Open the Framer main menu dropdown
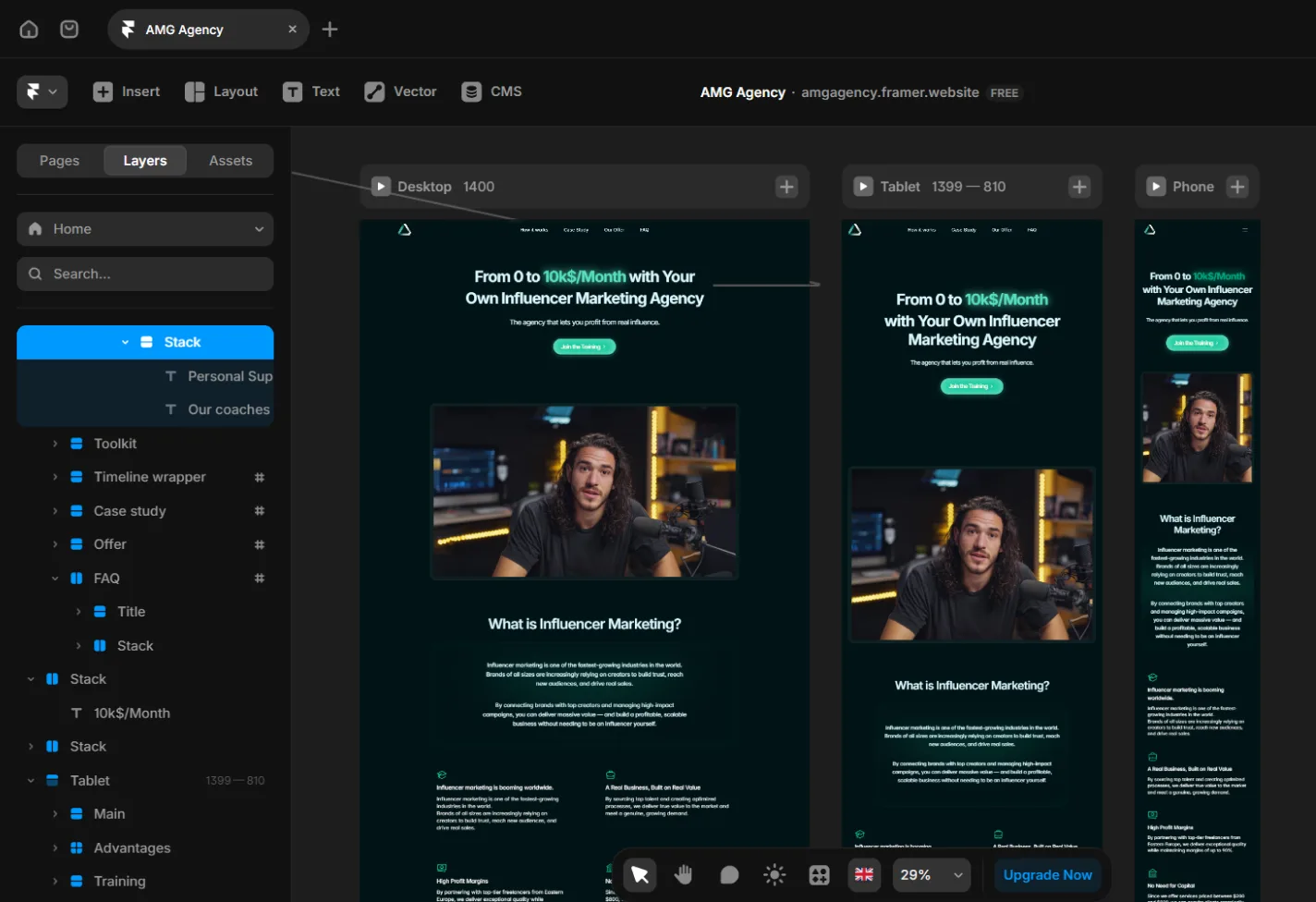 coord(42,91)
